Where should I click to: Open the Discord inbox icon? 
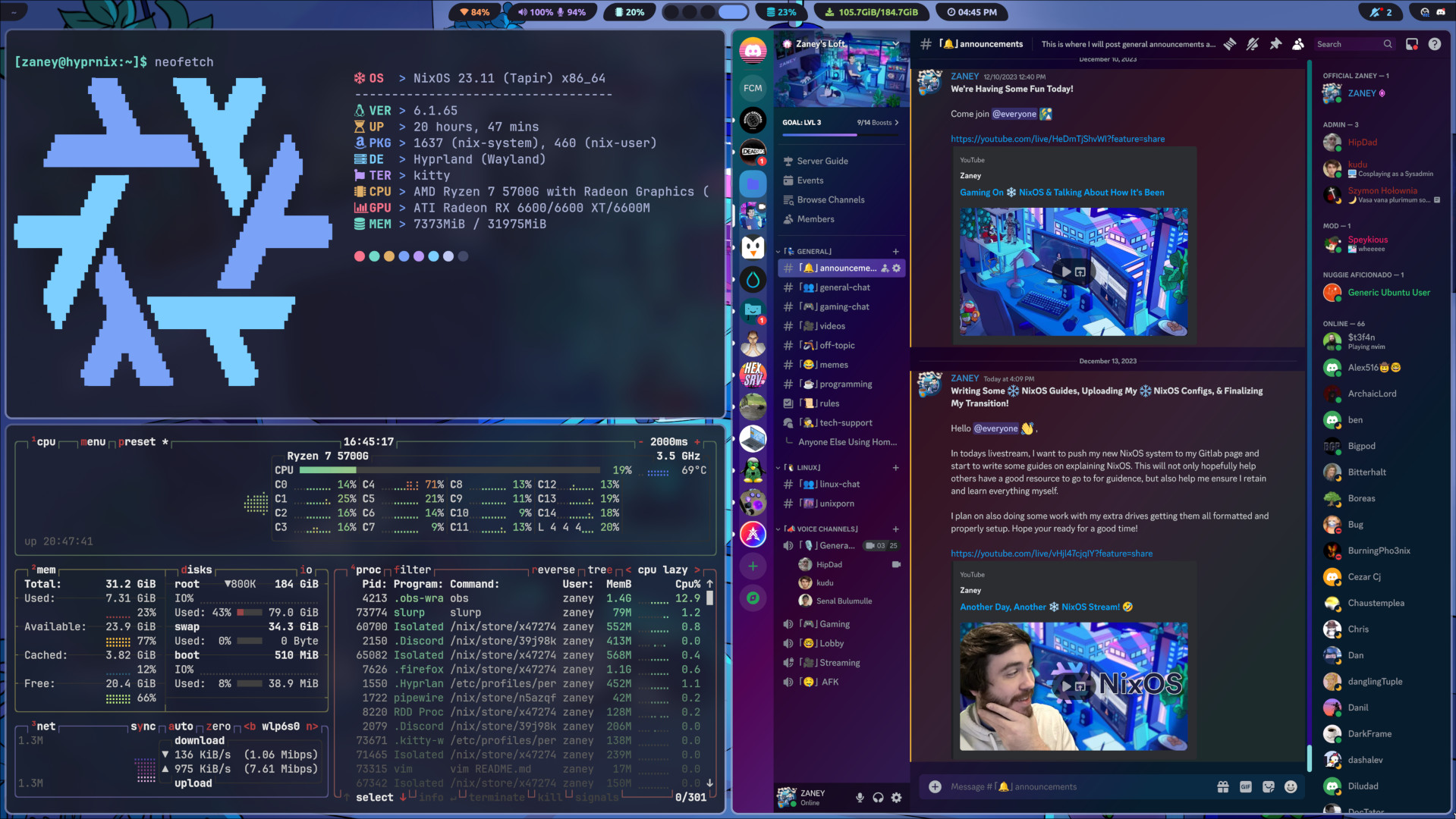(x=1412, y=44)
